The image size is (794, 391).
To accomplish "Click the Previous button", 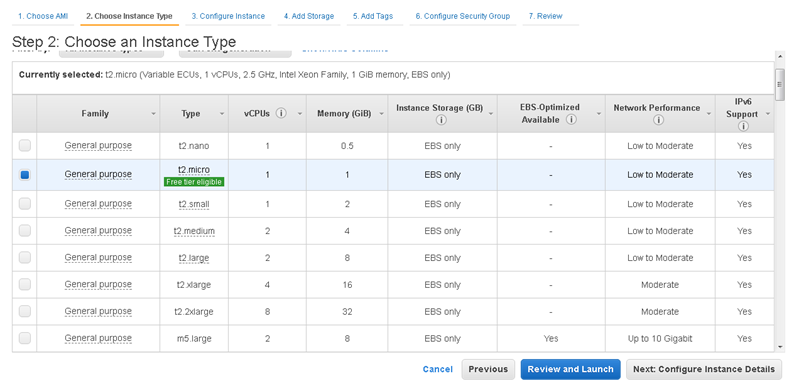I will click(x=488, y=369).
